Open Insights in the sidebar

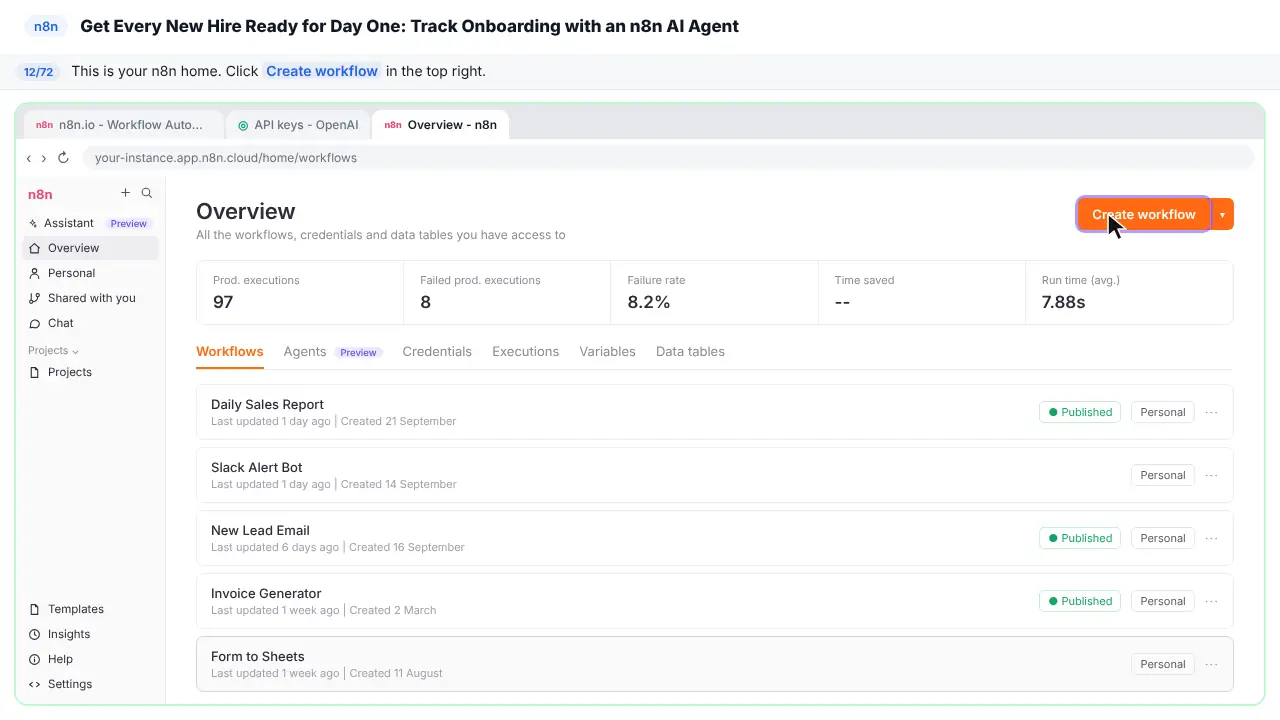pos(90,634)
